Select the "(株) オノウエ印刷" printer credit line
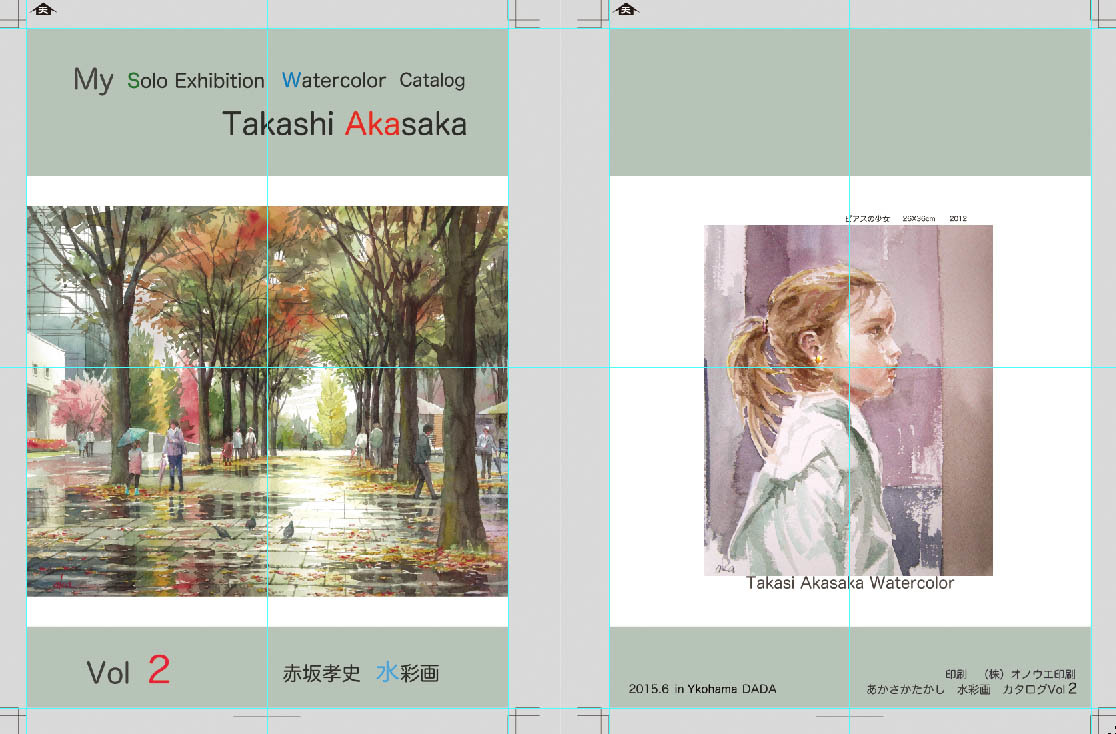Screen dimensions: 1116x734 [x=1010, y=673]
